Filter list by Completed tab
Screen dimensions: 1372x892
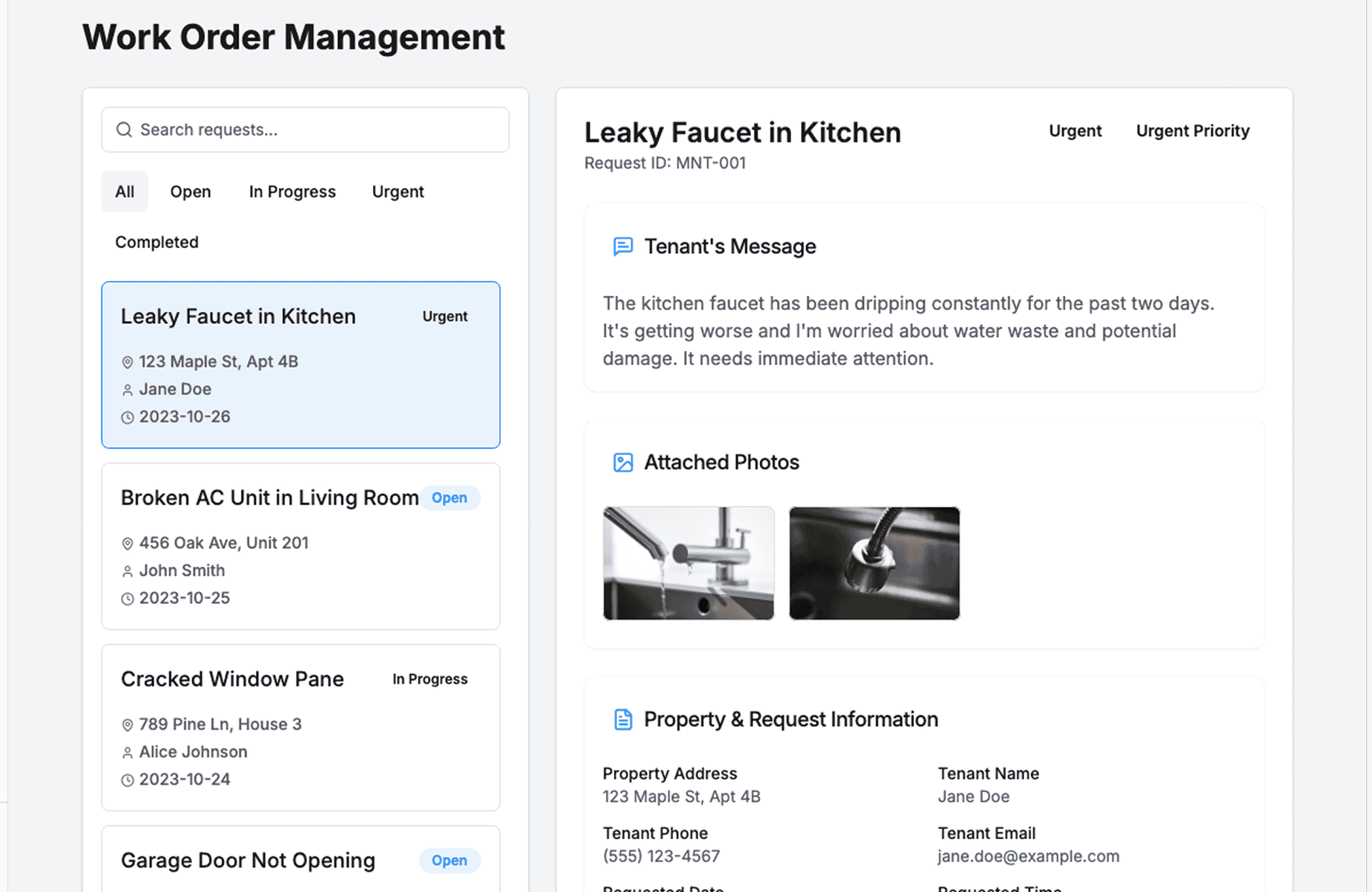(x=156, y=242)
